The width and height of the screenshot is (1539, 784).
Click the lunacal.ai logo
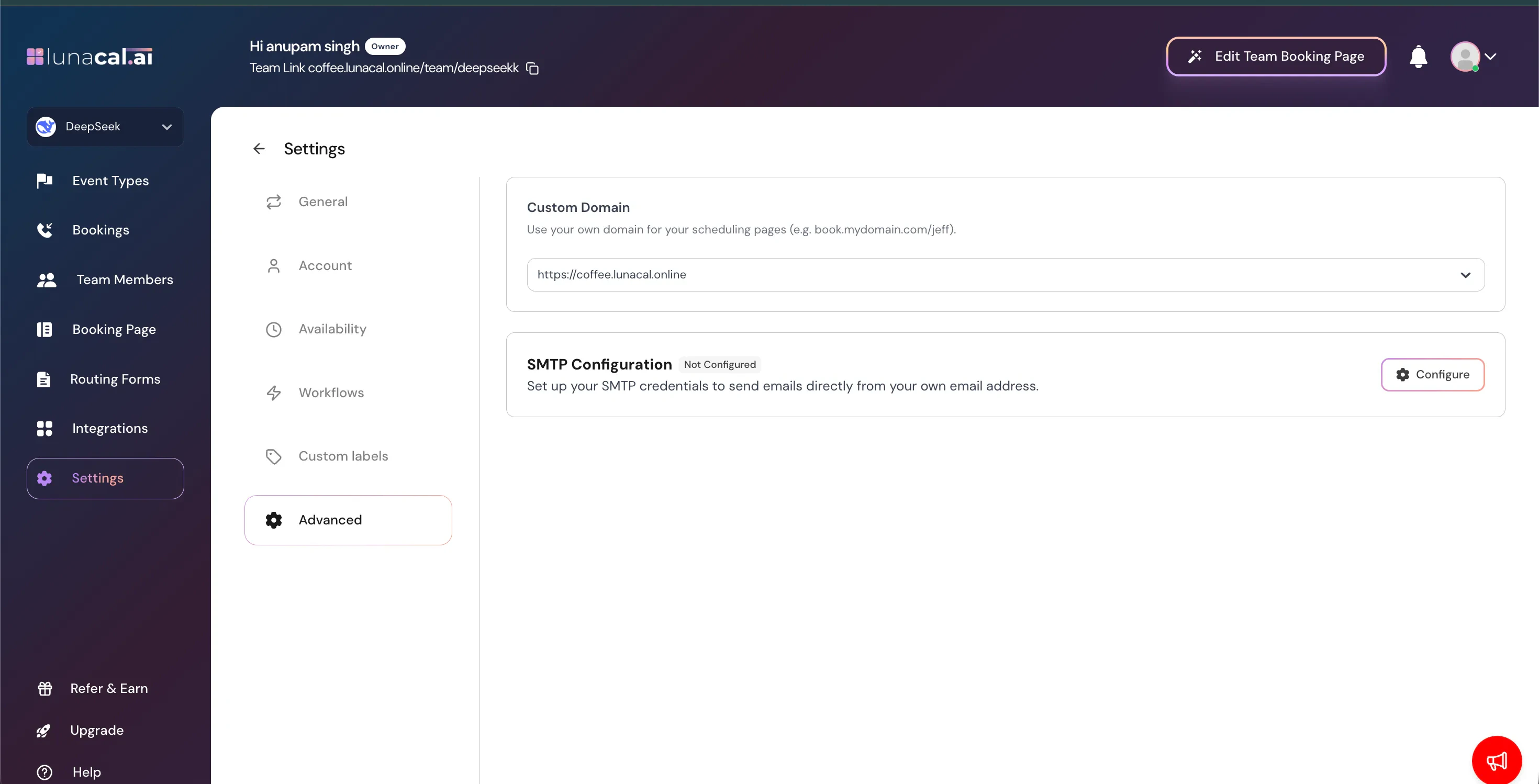(x=90, y=57)
